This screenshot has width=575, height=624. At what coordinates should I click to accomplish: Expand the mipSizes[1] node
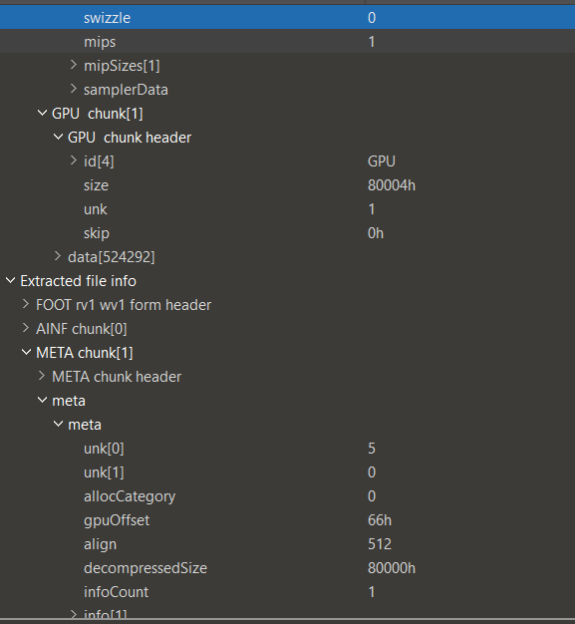pyautogui.click(x=73, y=65)
